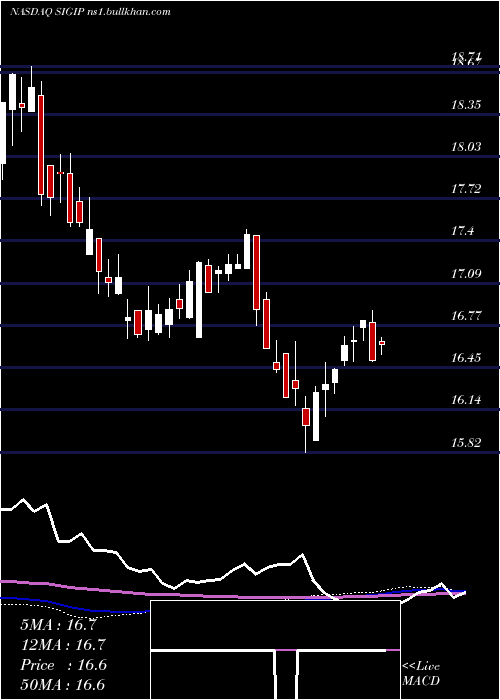Viewport: 500px width, 700px height.
Task: Click the MACD histogram box
Action: pyautogui.click(x=275, y=650)
